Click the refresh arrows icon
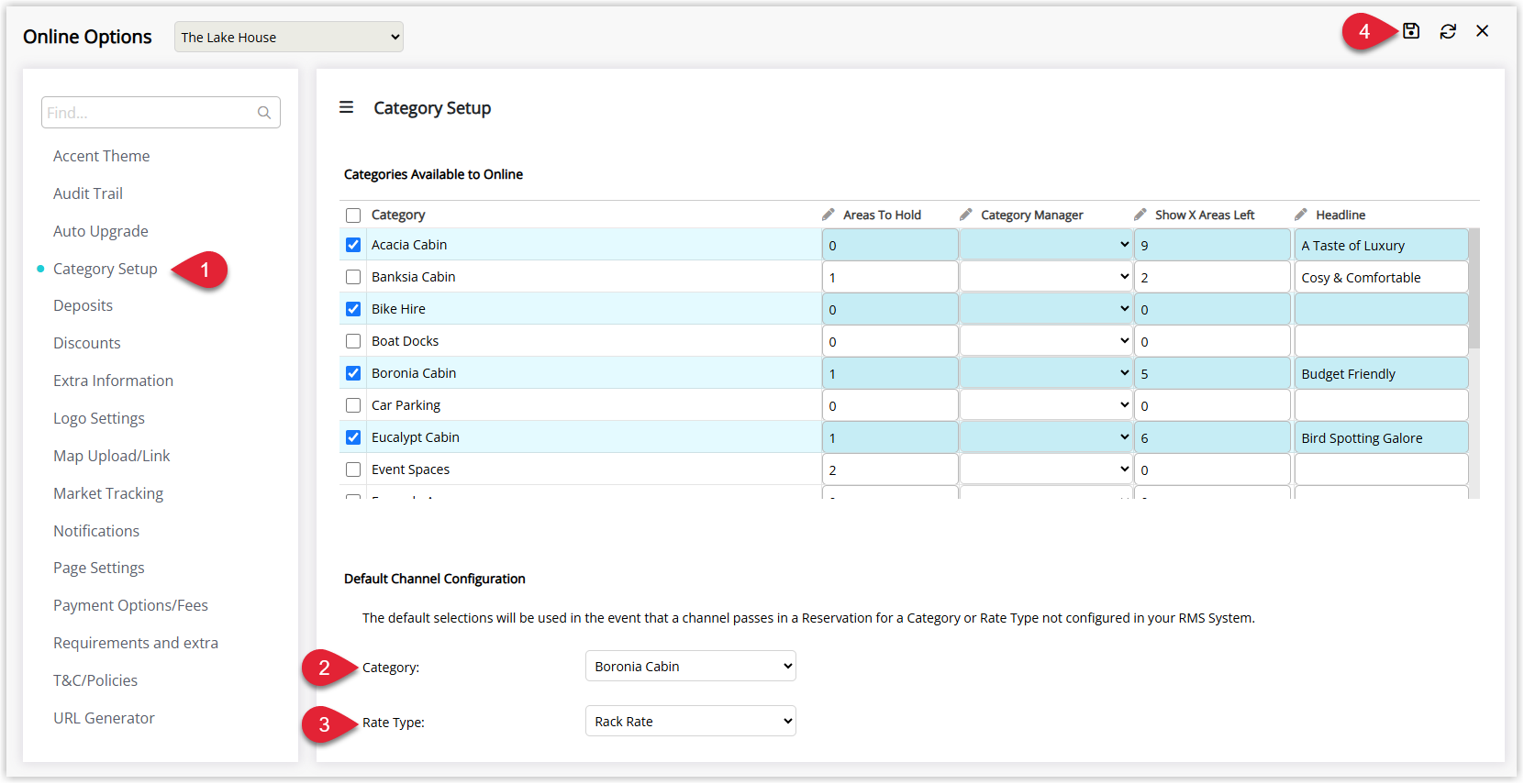Screen dimensions: 1524x784 (x=1448, y=31)
